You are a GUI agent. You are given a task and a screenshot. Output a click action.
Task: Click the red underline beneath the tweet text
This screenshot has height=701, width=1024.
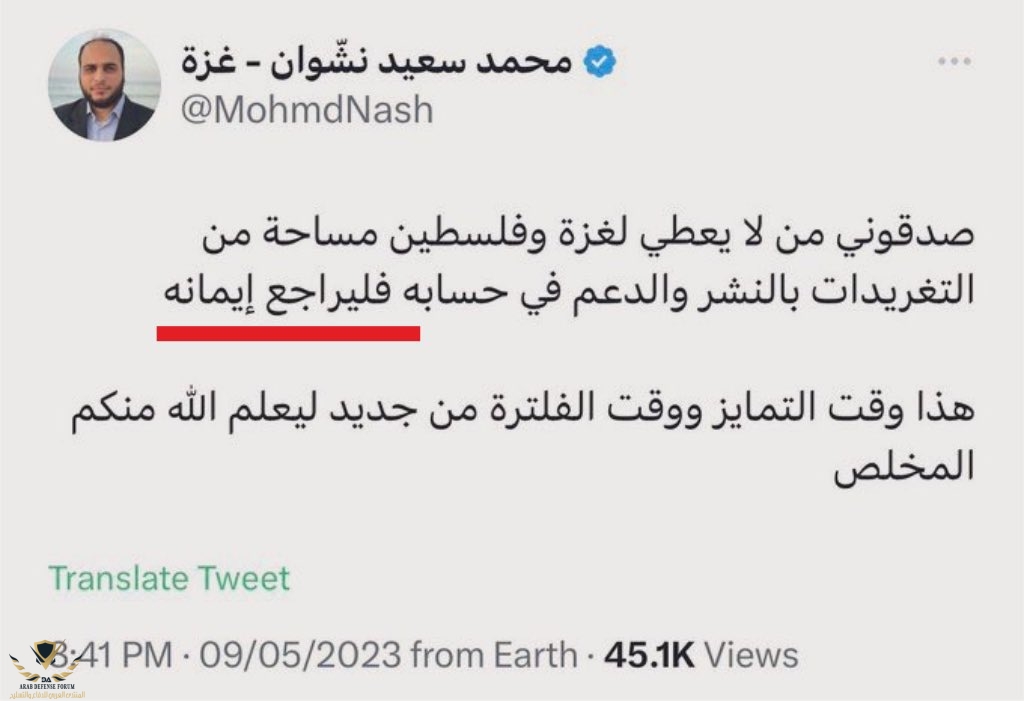click(288, 336)
